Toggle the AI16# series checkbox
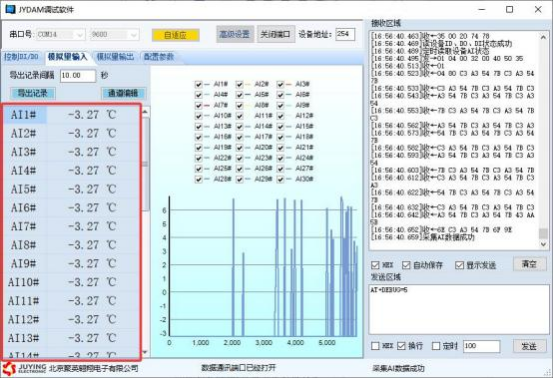 (199, 137)
